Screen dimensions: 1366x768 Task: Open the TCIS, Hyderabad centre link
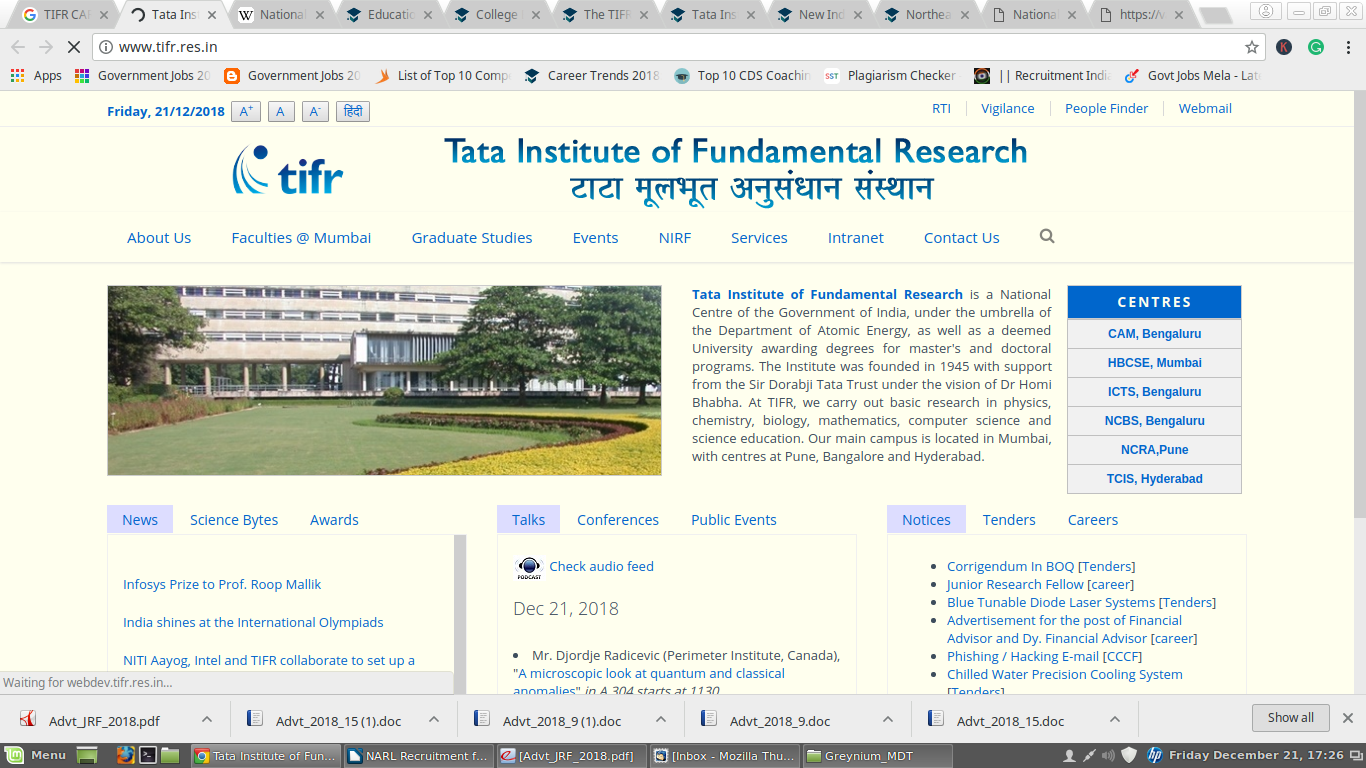pyautogui.click(x=1154, y=479)
